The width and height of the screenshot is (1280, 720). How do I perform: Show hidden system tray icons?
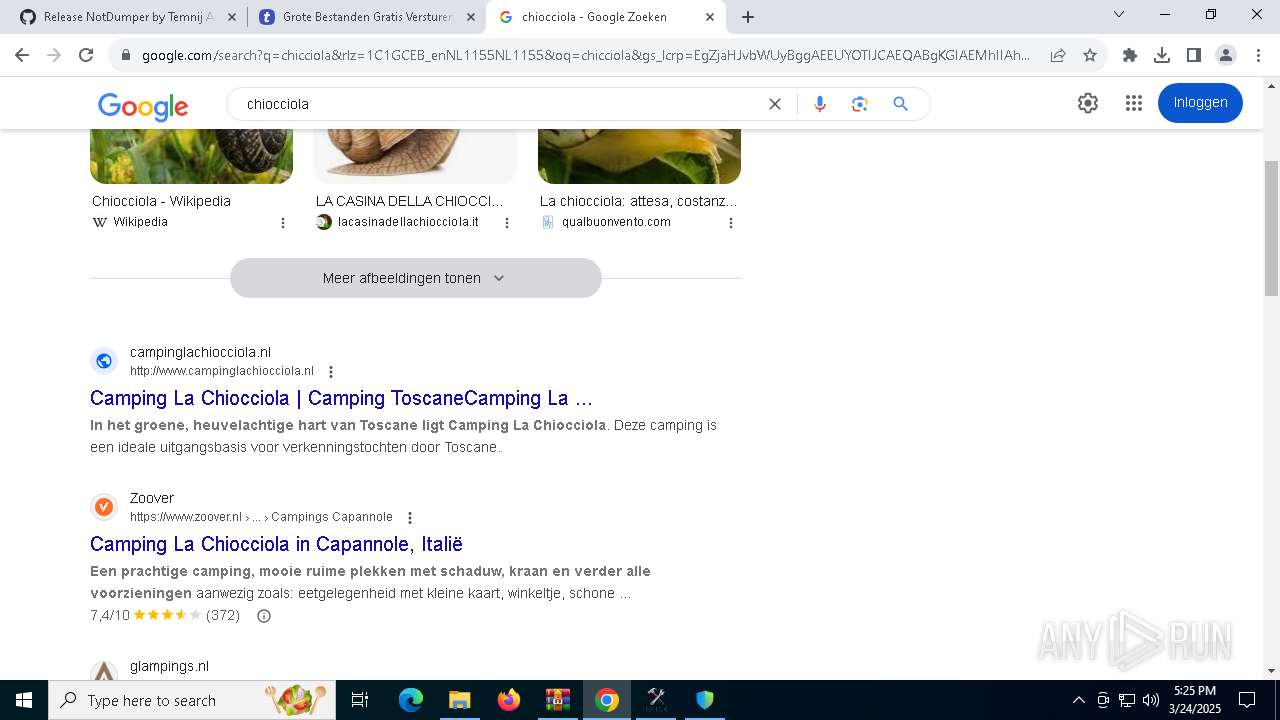pyautogui.click(x=1078, y=700)
